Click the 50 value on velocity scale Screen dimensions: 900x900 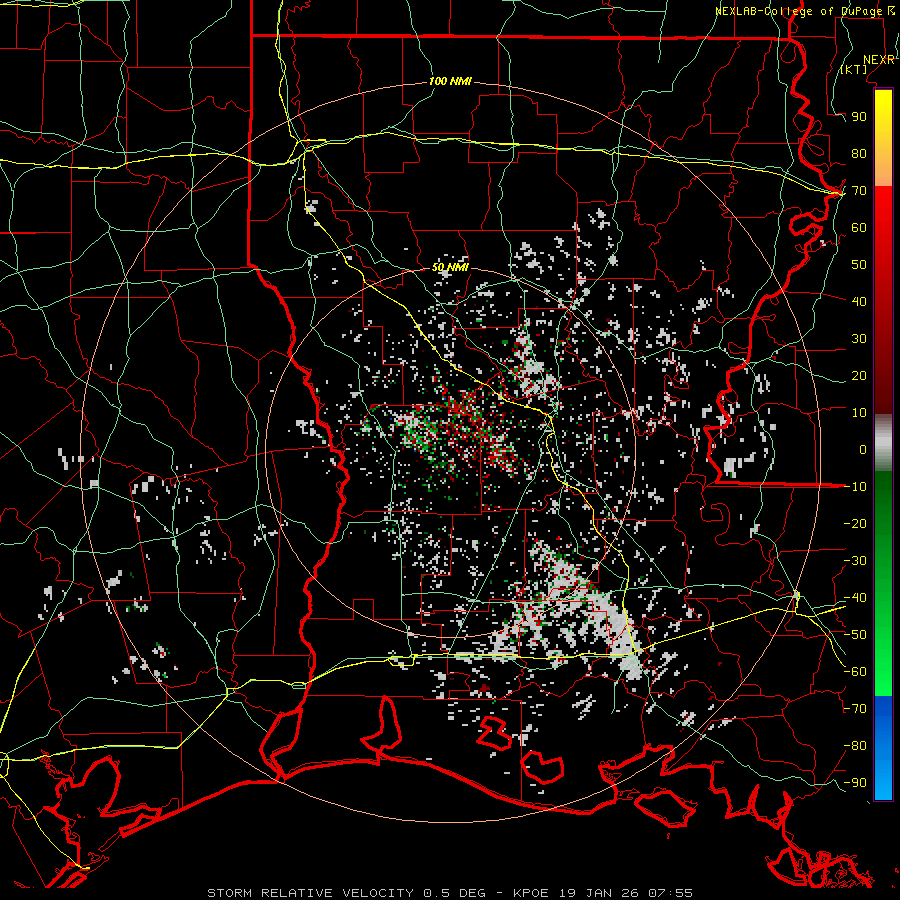(x=859, y=265)
